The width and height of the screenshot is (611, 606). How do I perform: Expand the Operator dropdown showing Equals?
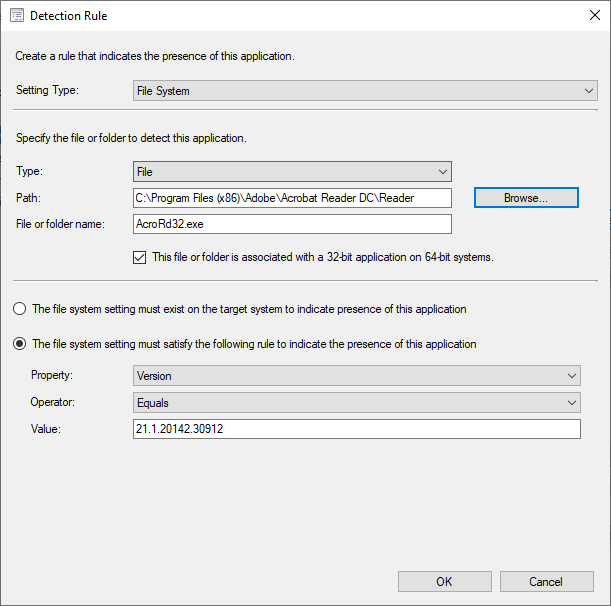[x=357, y=403]
